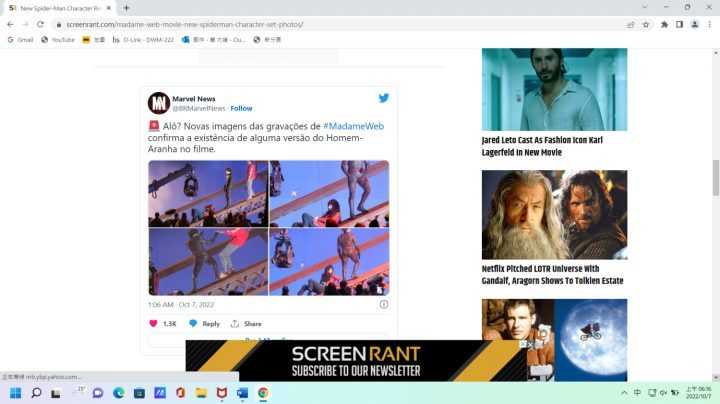This screenshot has height=404, width=720.
Task: Open Chrome three-dot menu
Action: [709, 24]
